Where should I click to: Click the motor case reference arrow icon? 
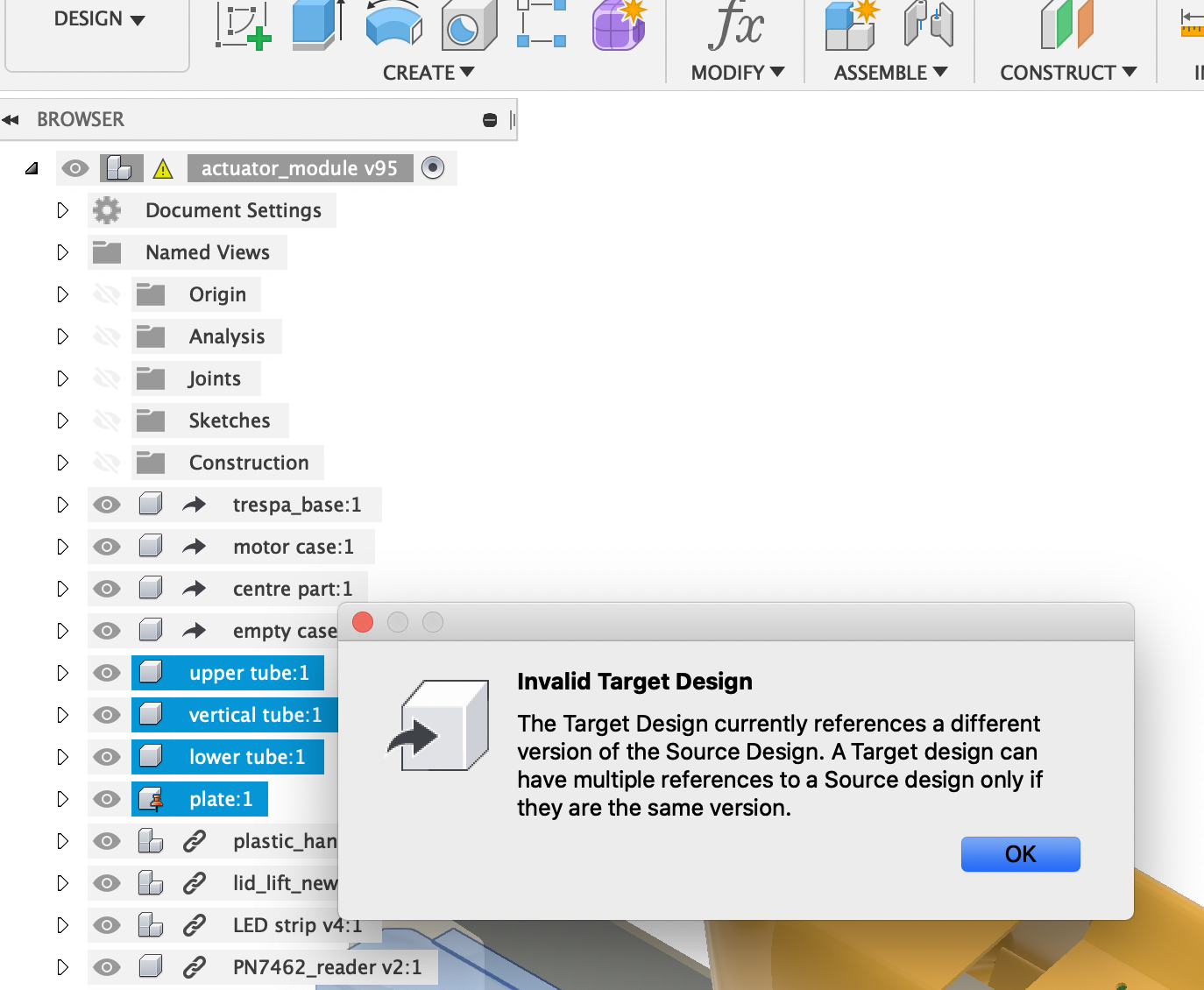click(194, 547)
